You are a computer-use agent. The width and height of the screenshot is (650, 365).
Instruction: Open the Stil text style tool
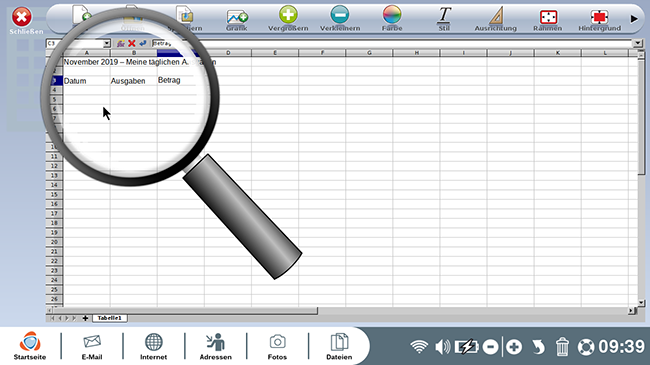pos(444,19)
